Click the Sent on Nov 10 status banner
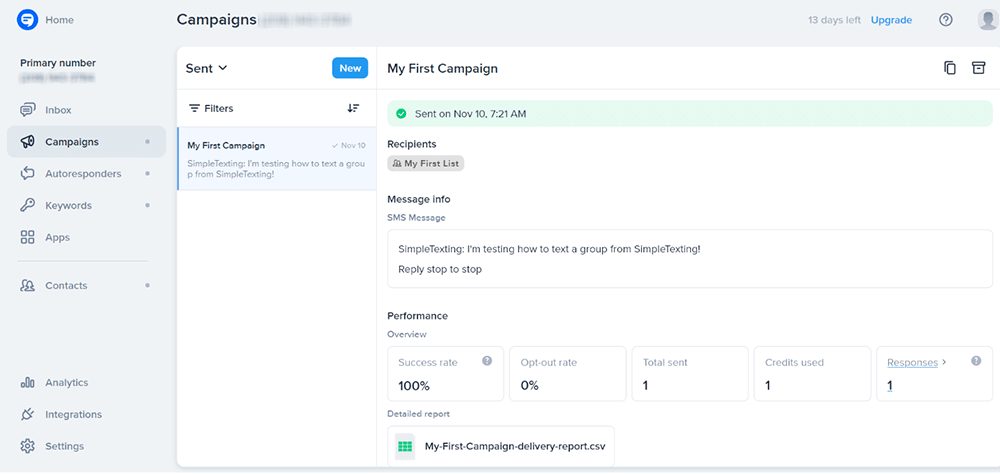The image size is (1000, 474). 690,114
